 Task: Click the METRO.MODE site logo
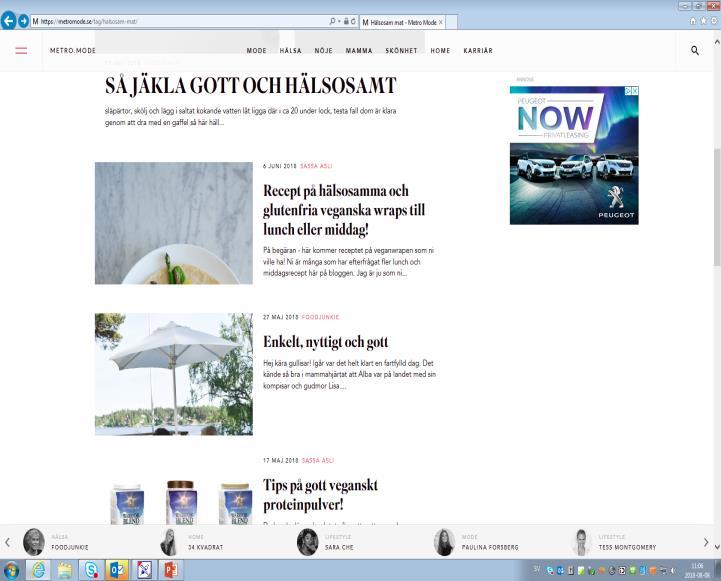(73, 51)
